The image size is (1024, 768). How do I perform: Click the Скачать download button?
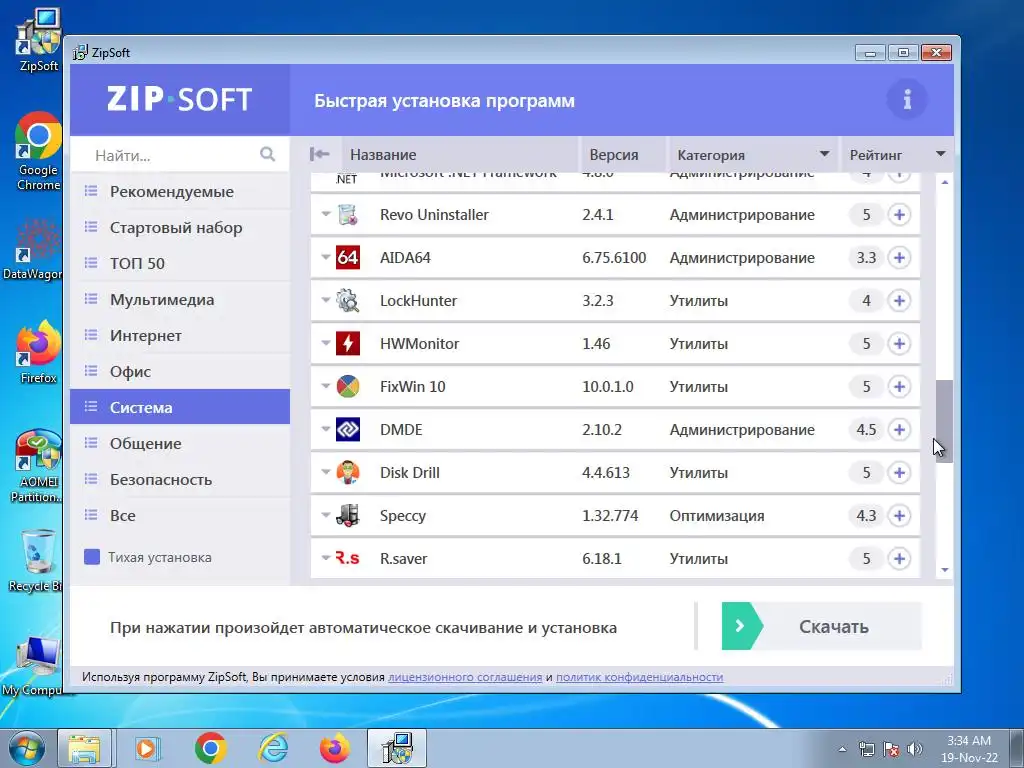822,626
